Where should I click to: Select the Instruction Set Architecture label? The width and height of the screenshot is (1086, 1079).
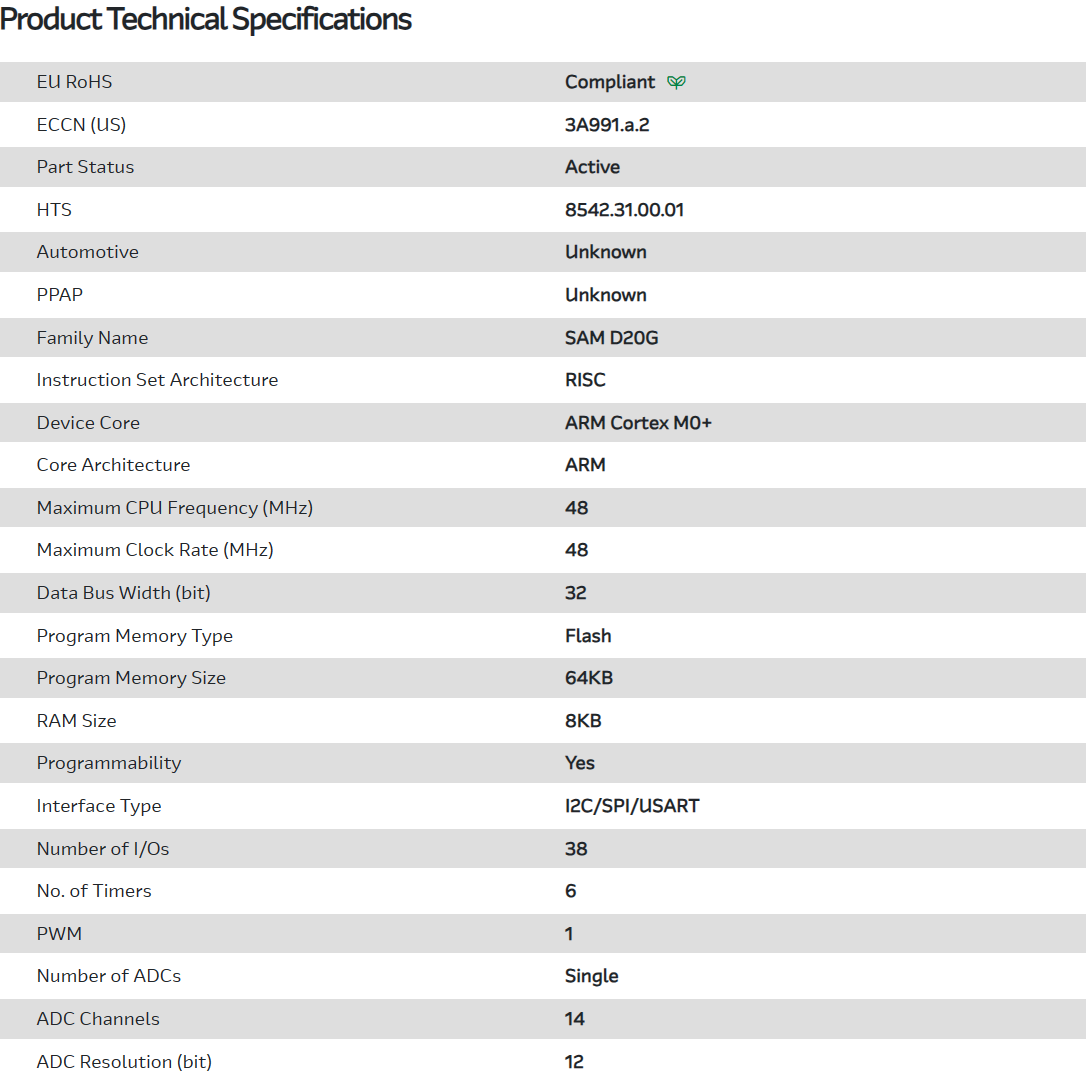[157, 380]
